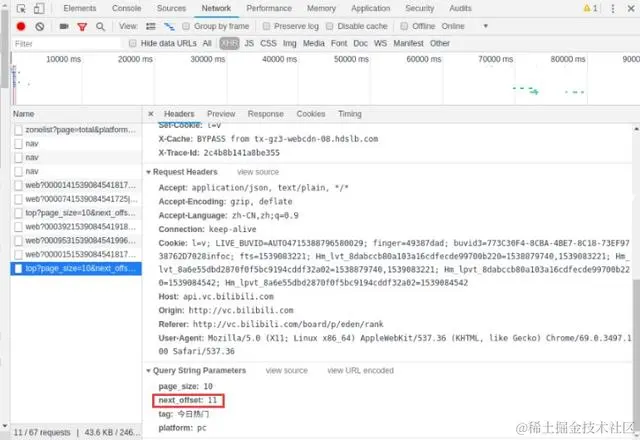
Task: Filter requests by WS
Action: pyautogui.click(x=380, y=43)
